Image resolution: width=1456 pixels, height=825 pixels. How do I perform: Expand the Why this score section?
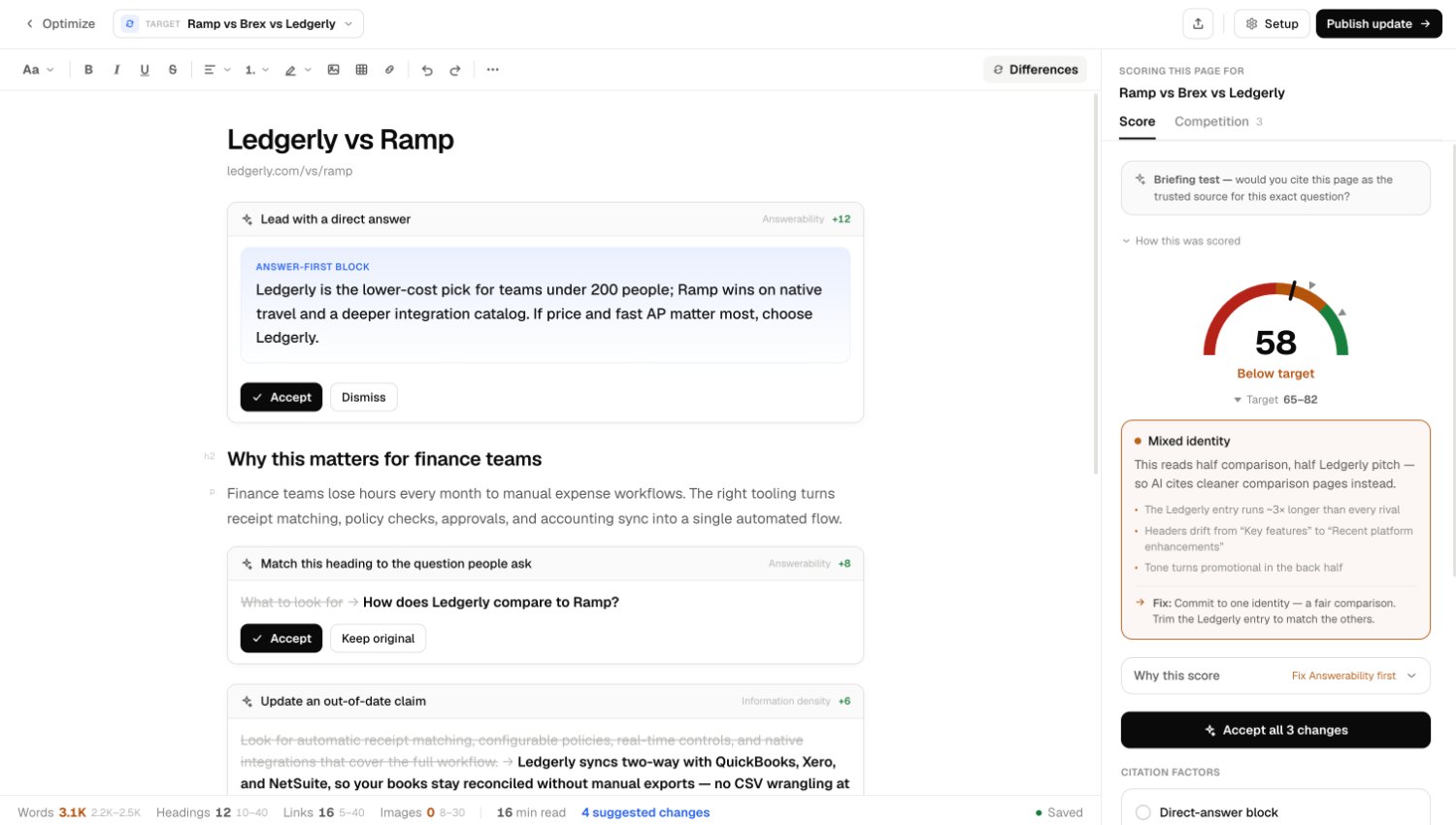1275,676
